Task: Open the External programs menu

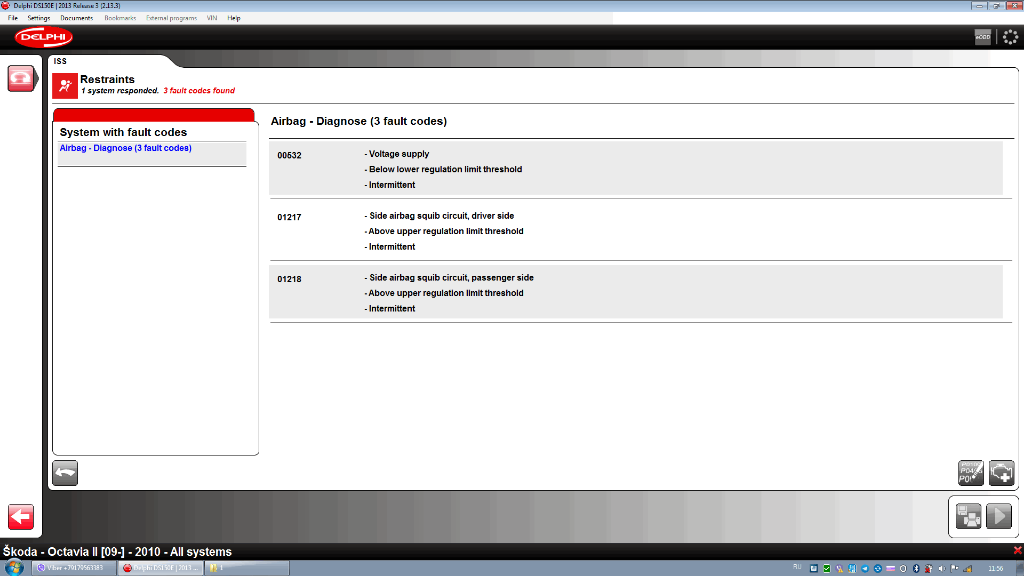Action: point(171,18)
